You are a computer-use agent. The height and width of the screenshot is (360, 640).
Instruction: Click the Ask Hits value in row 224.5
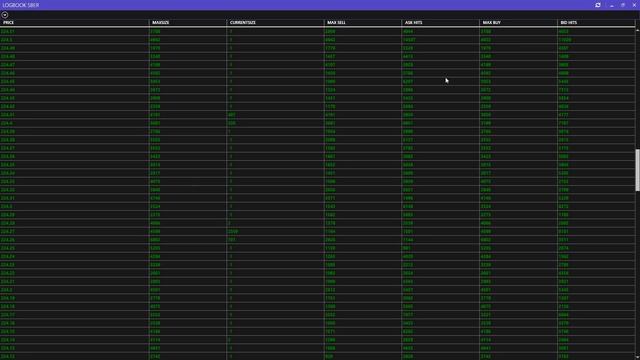409,40
